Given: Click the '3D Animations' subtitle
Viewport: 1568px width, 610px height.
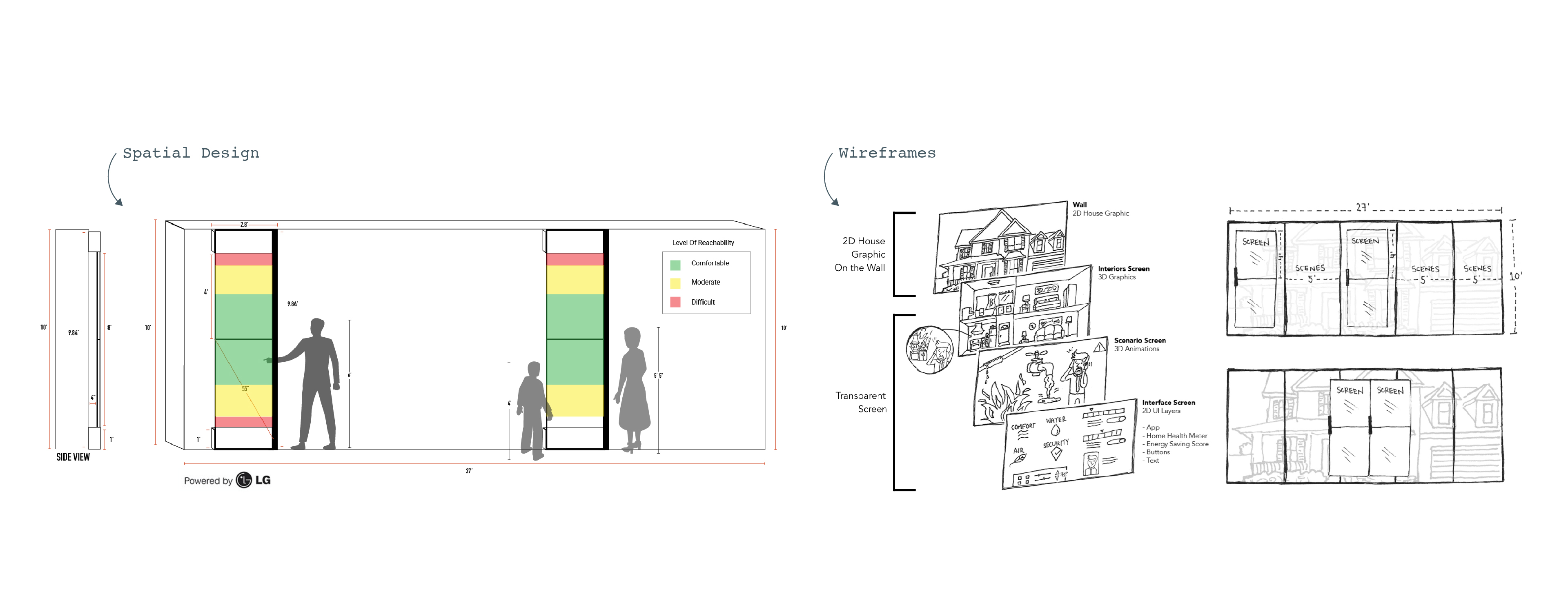Looking at the screenshot, I should tap(1136, 350).
